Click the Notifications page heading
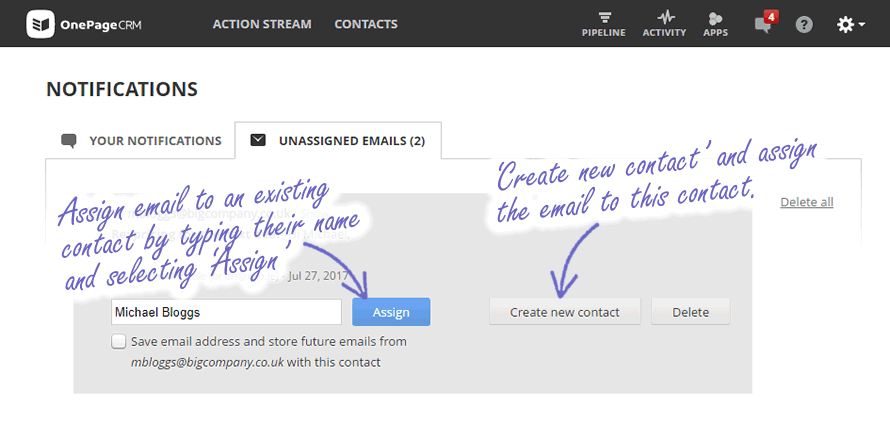The image size is (890, 440). 122,89
